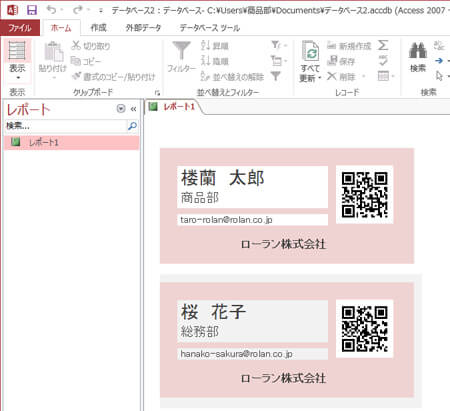This screenshot has height=411, width=450.
Task: Click the QR code on 楼蘭 太郎 card
Action: pyautogui.click(x=364, y=195)
